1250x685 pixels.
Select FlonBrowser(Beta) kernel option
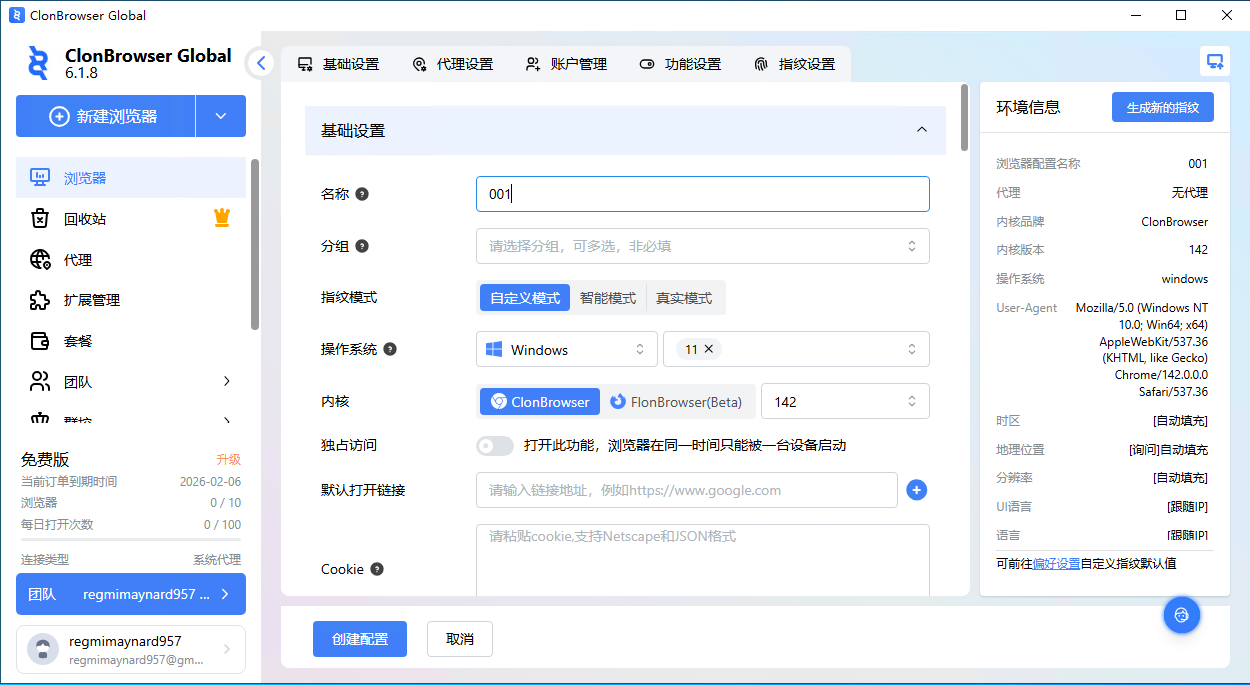[677, 402]
